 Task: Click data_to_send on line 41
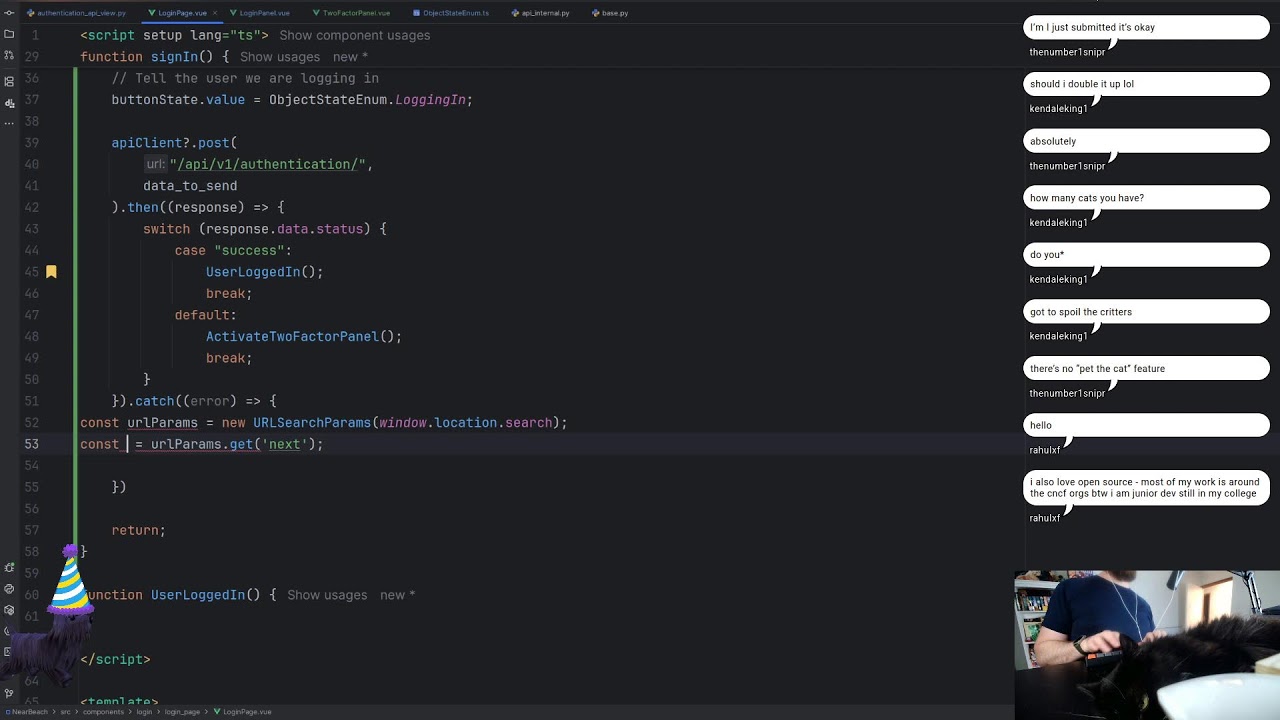point(190,186)
